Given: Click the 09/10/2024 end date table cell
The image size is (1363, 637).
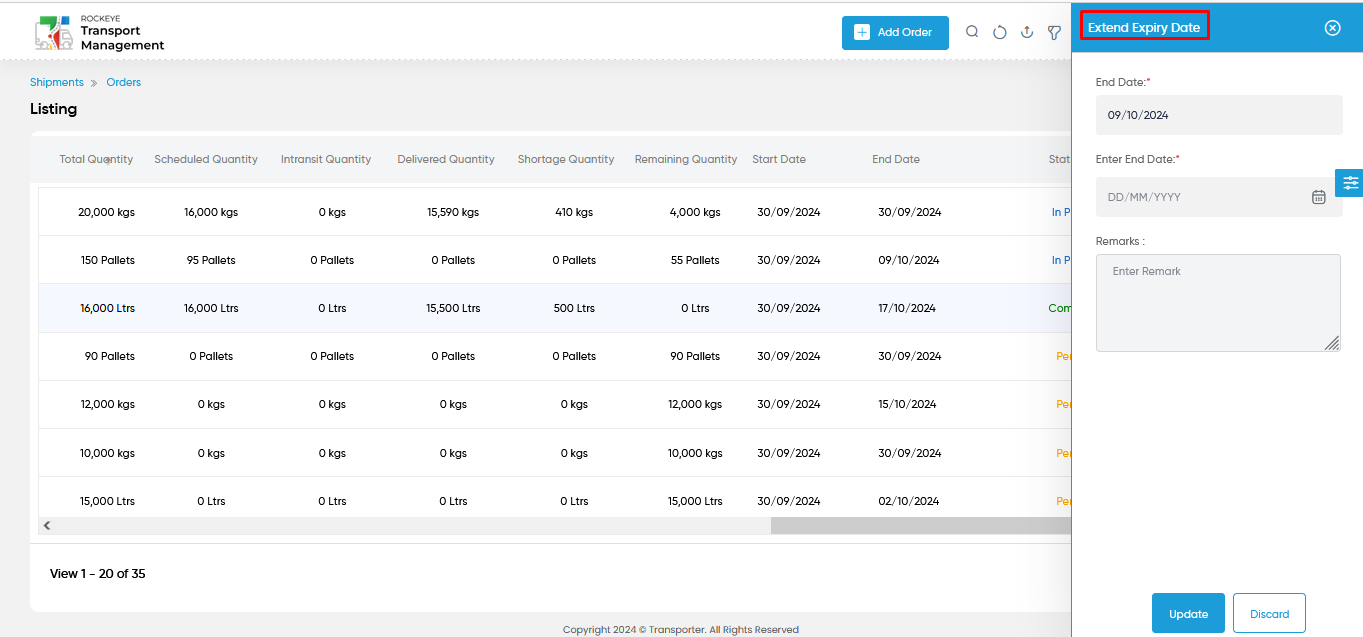Looking at the screenshot, I should pyautogui.click(x=909, y=260).
